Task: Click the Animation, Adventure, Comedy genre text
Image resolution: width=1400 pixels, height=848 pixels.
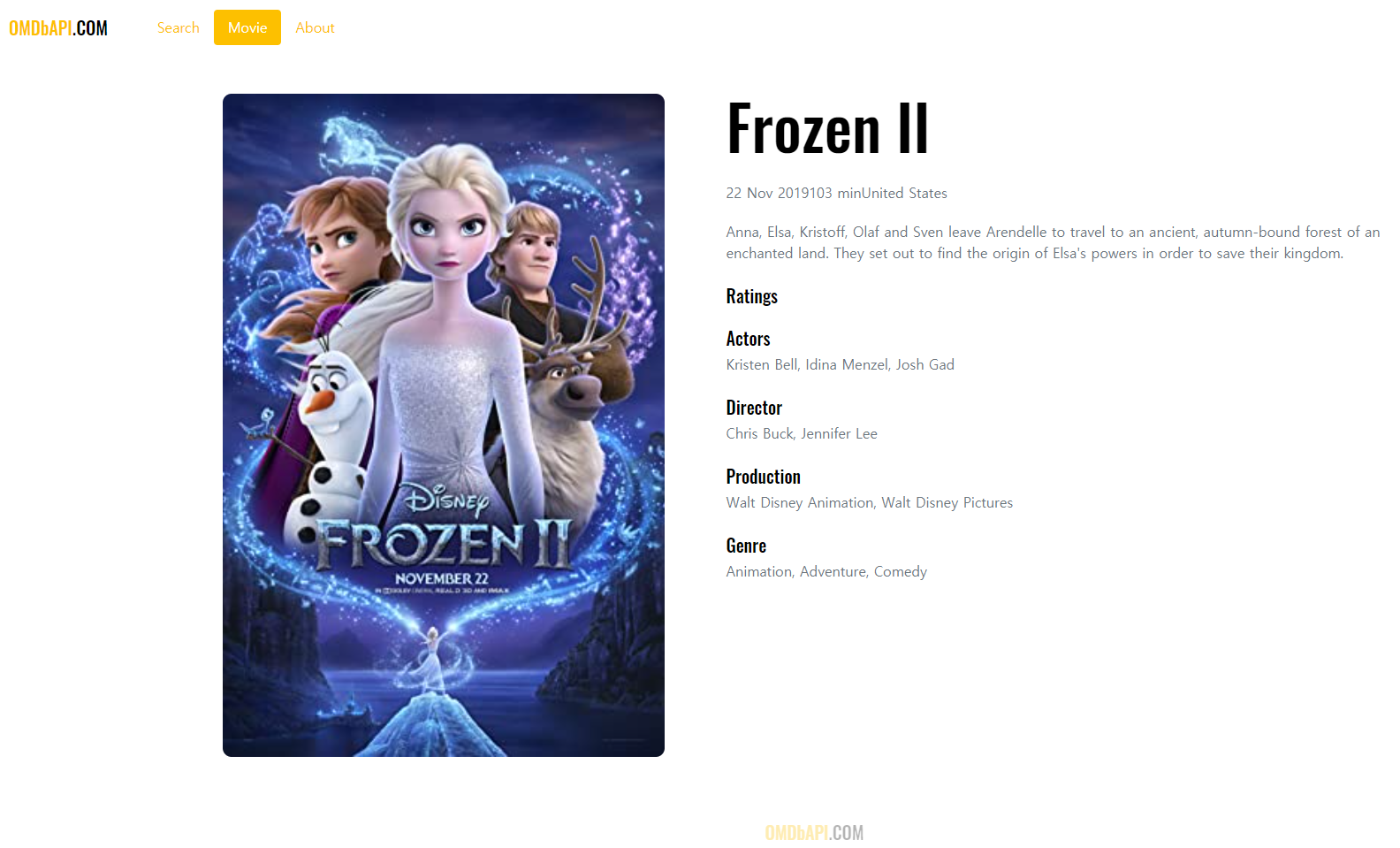Action: point(826,571)
